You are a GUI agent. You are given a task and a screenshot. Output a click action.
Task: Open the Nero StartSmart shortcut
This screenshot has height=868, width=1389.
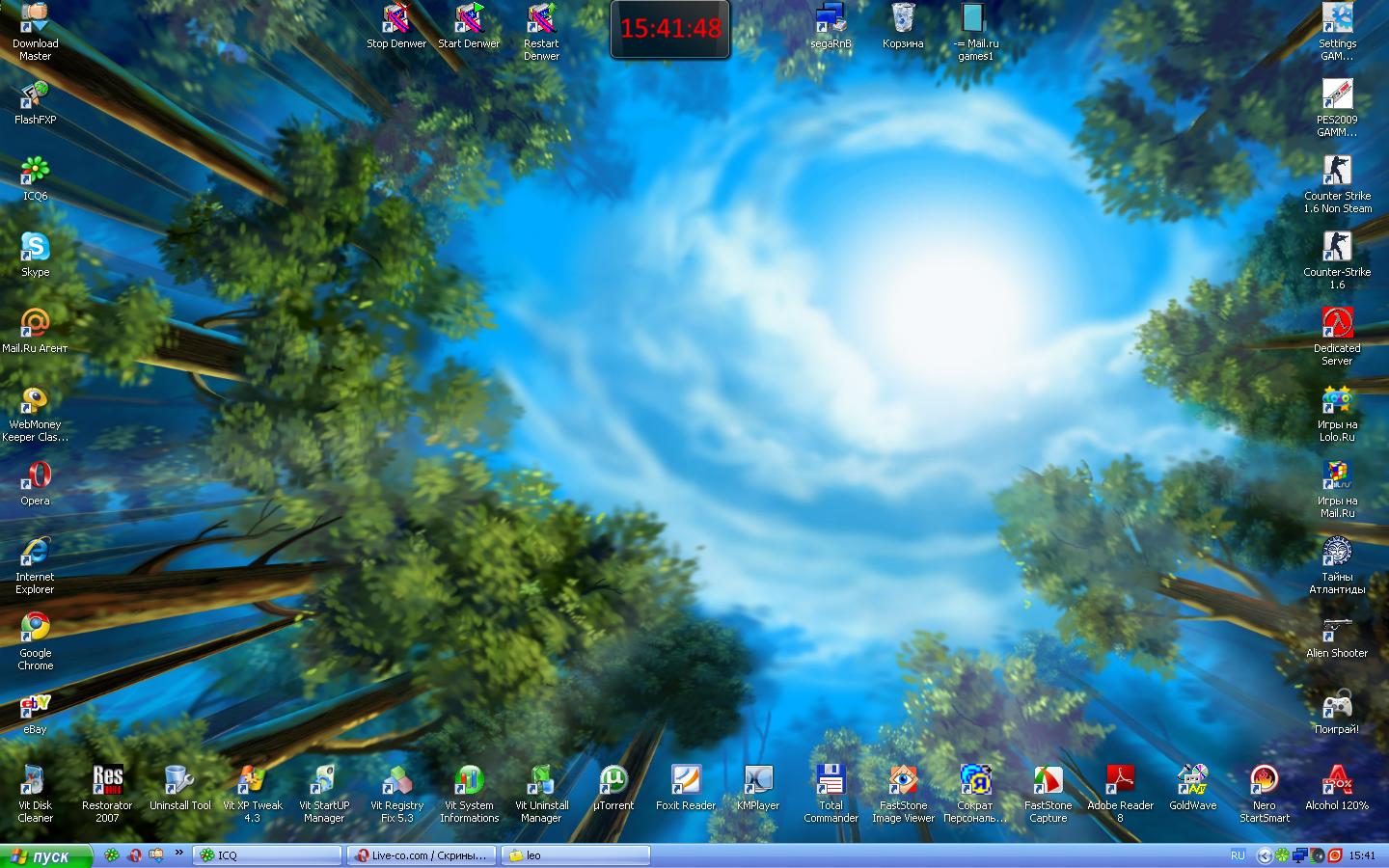pyautogui.click(x=1264, y=780)
